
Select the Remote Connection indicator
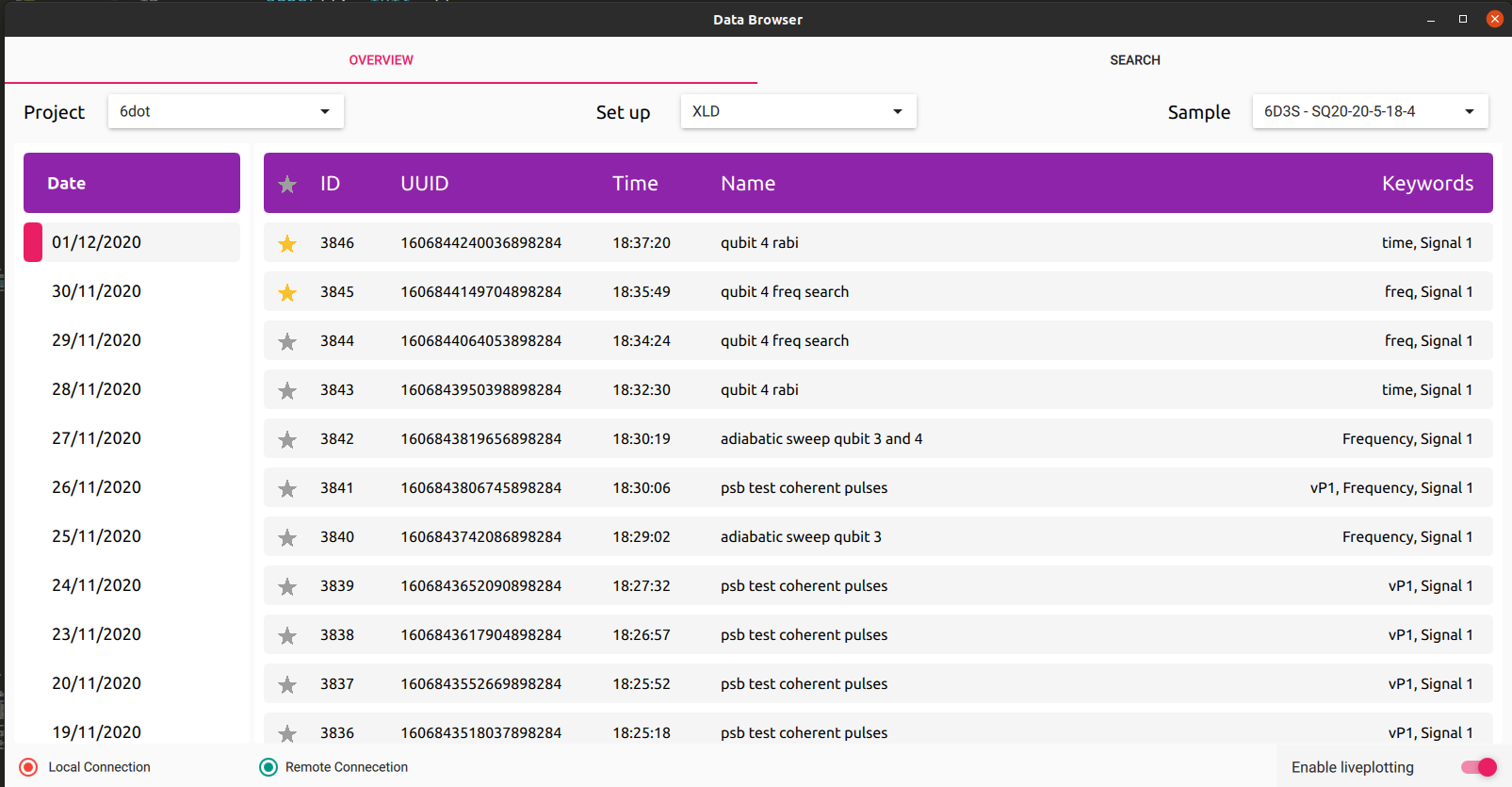[268, 767]
